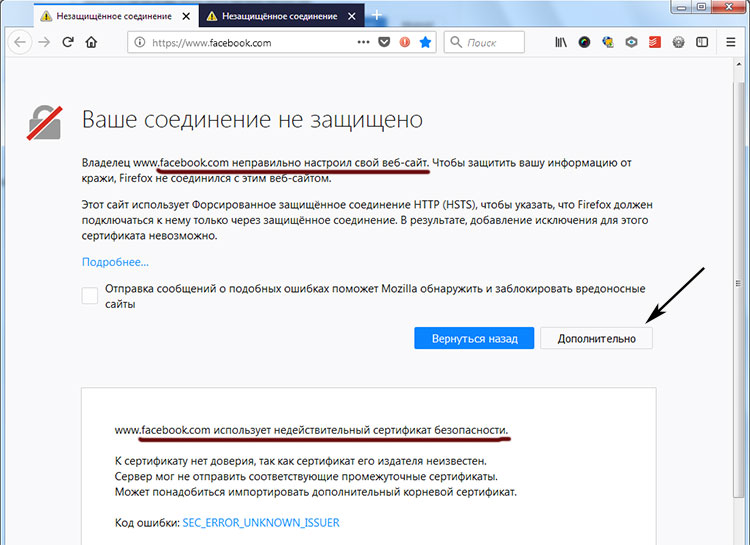Click the paragraph mentioning HSTS

(367, 220)
